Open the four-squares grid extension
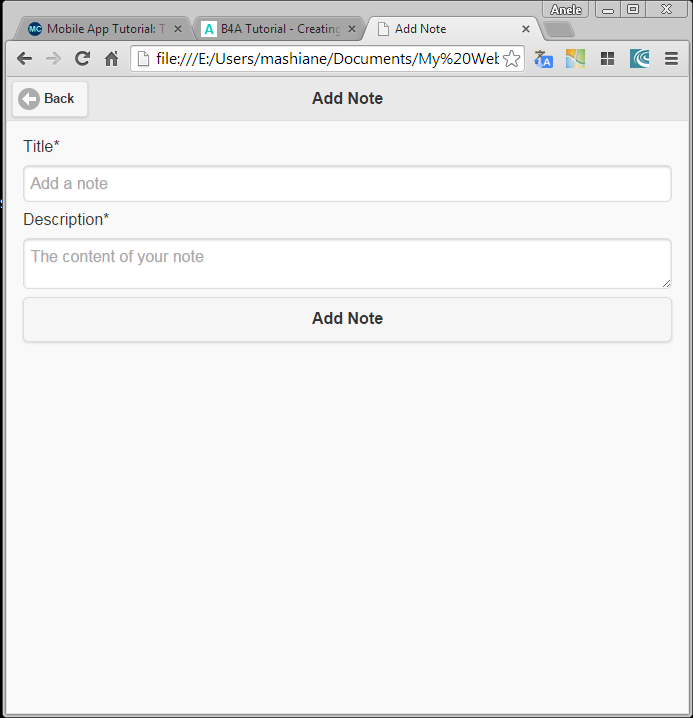The height and width of the screenshot is (718, 693). [x=607, y=59]
